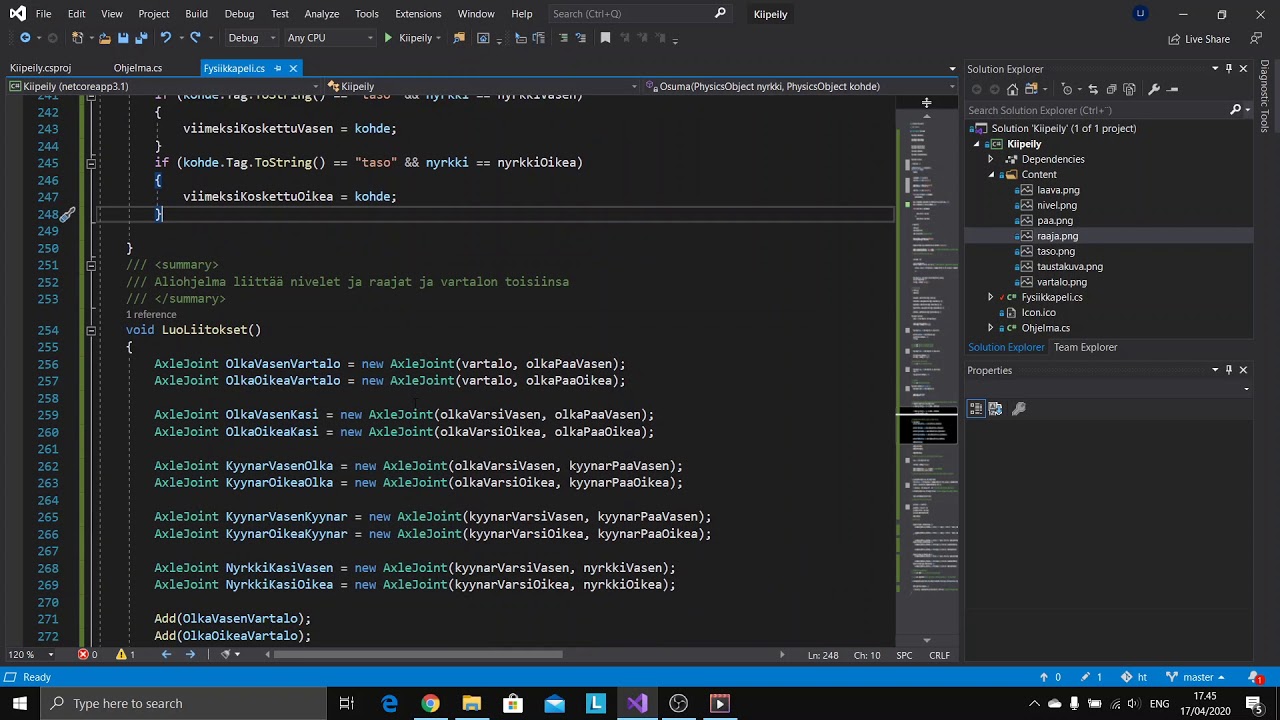This screenshot has height=720, width=1280.
Task: Collapse the LuoLiitokset method outline
Action: (91, 330)
